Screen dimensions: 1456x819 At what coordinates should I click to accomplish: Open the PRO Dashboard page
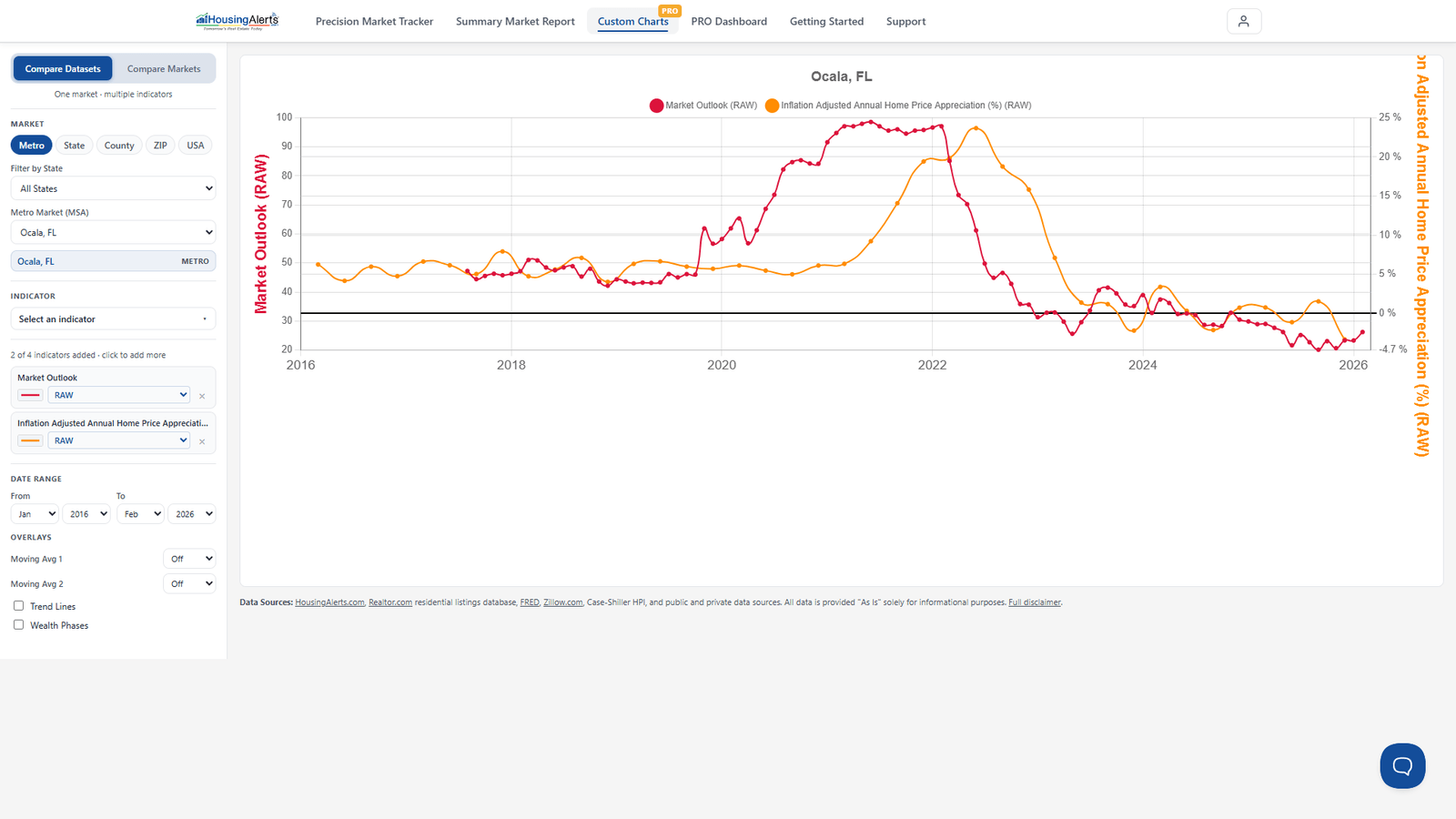729,21
